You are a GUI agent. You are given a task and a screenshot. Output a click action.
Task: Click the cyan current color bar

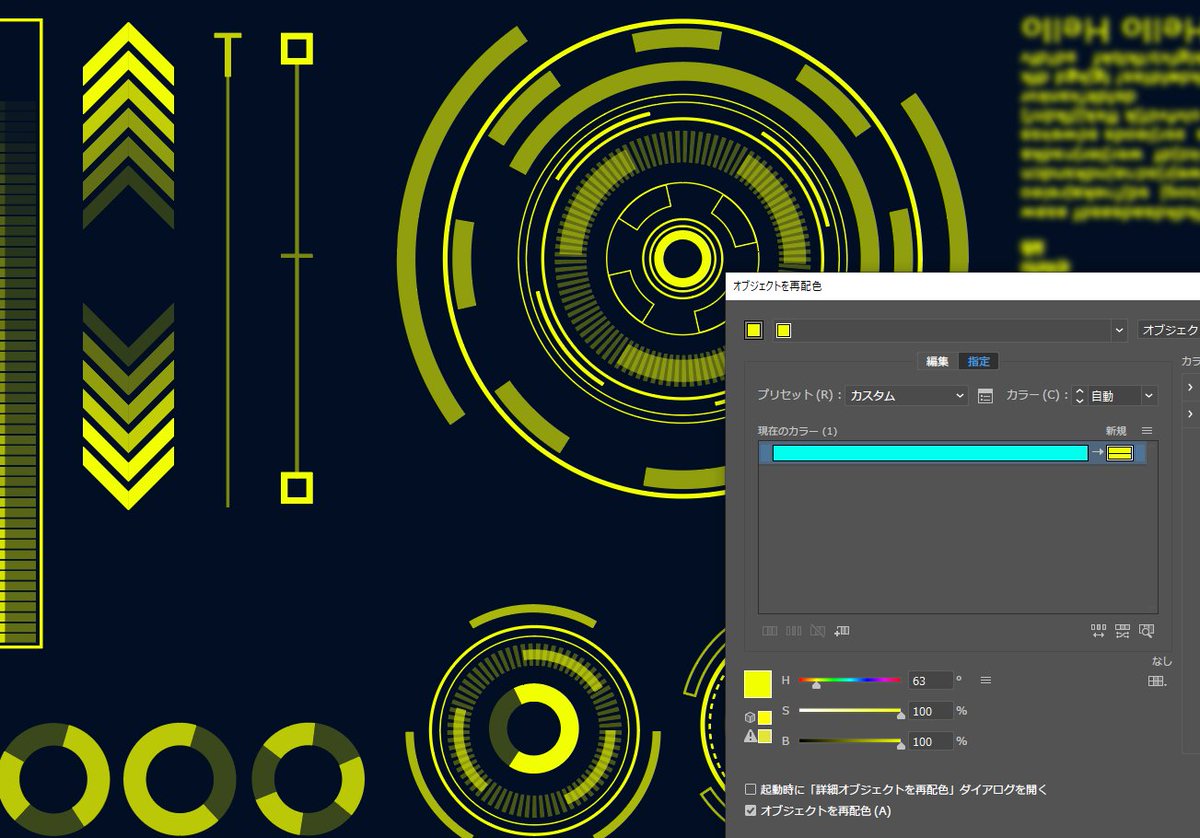point(930,453)
